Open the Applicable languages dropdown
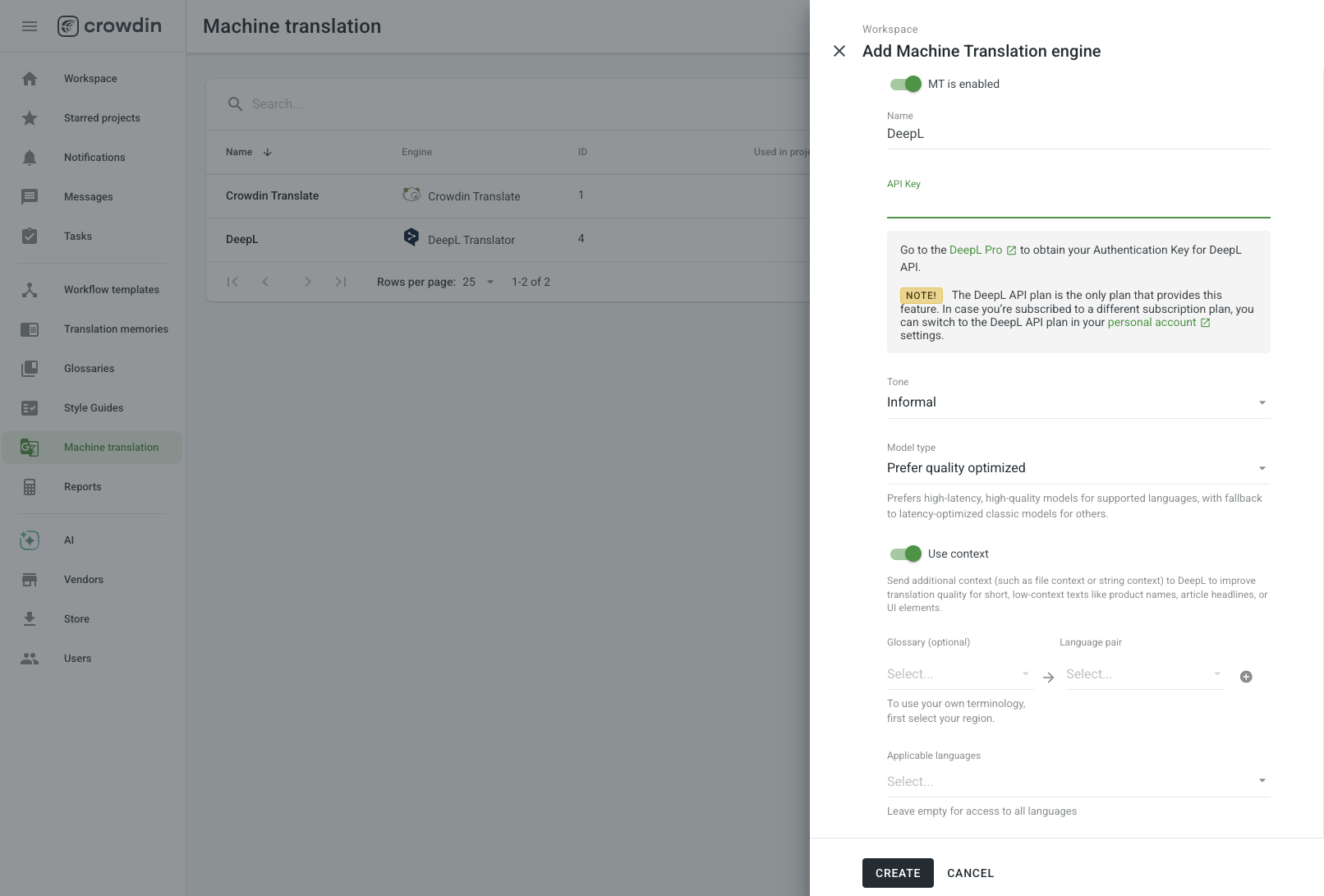Image resolution: width=1324 pixels, height=896 pixels. (x=1078, y=782)
